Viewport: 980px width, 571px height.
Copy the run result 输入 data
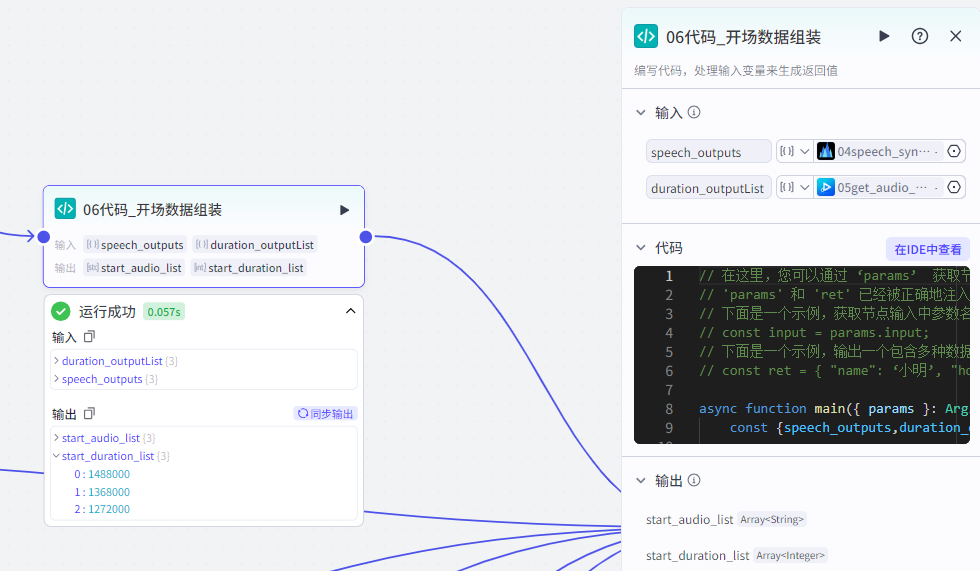point(89,337)
